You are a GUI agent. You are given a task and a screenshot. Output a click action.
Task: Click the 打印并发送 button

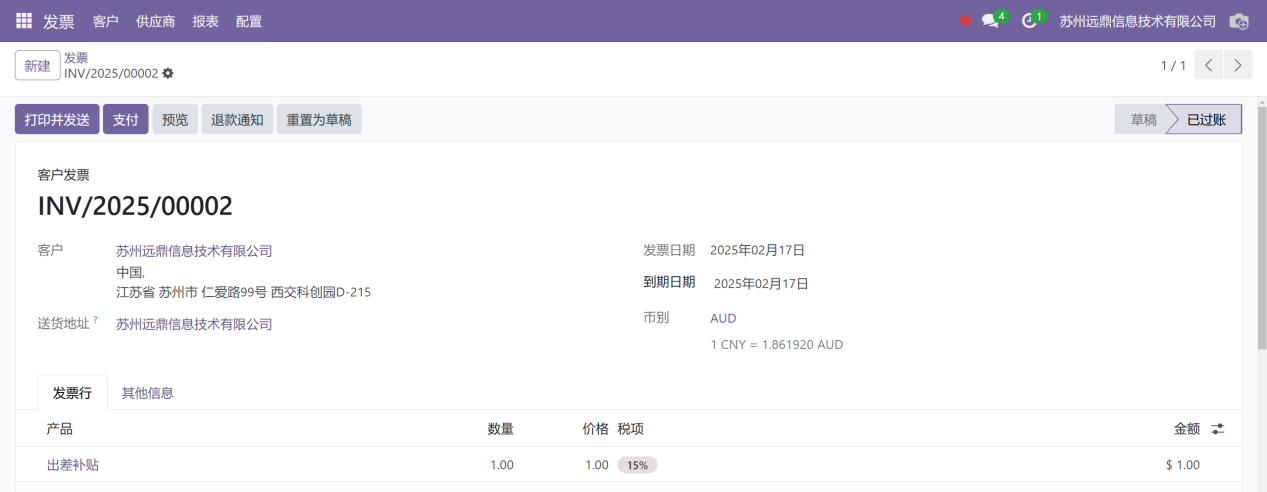pyautogui.click(x=57, y=119)
